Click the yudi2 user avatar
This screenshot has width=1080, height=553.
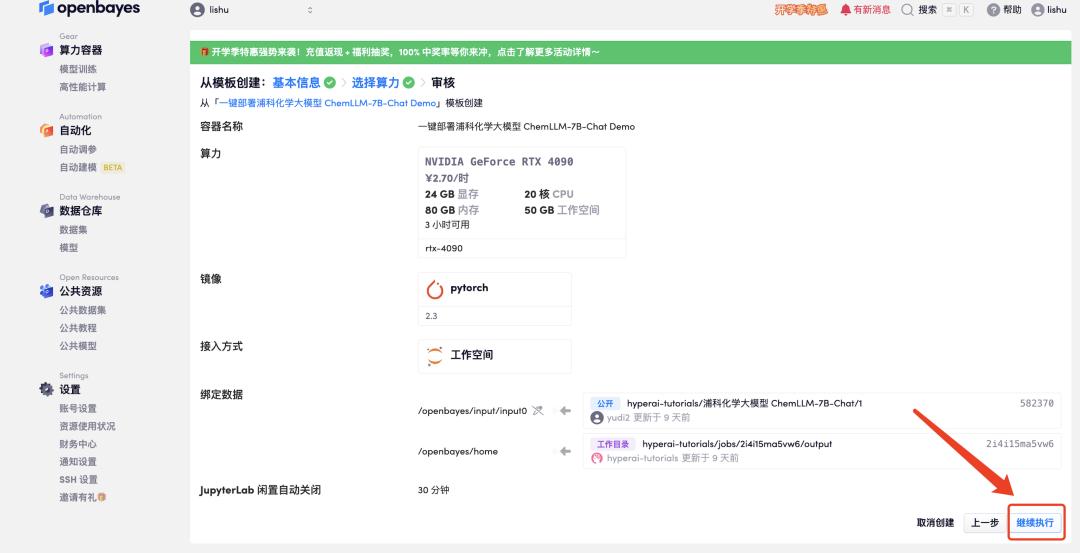click(x=596, y=418)
